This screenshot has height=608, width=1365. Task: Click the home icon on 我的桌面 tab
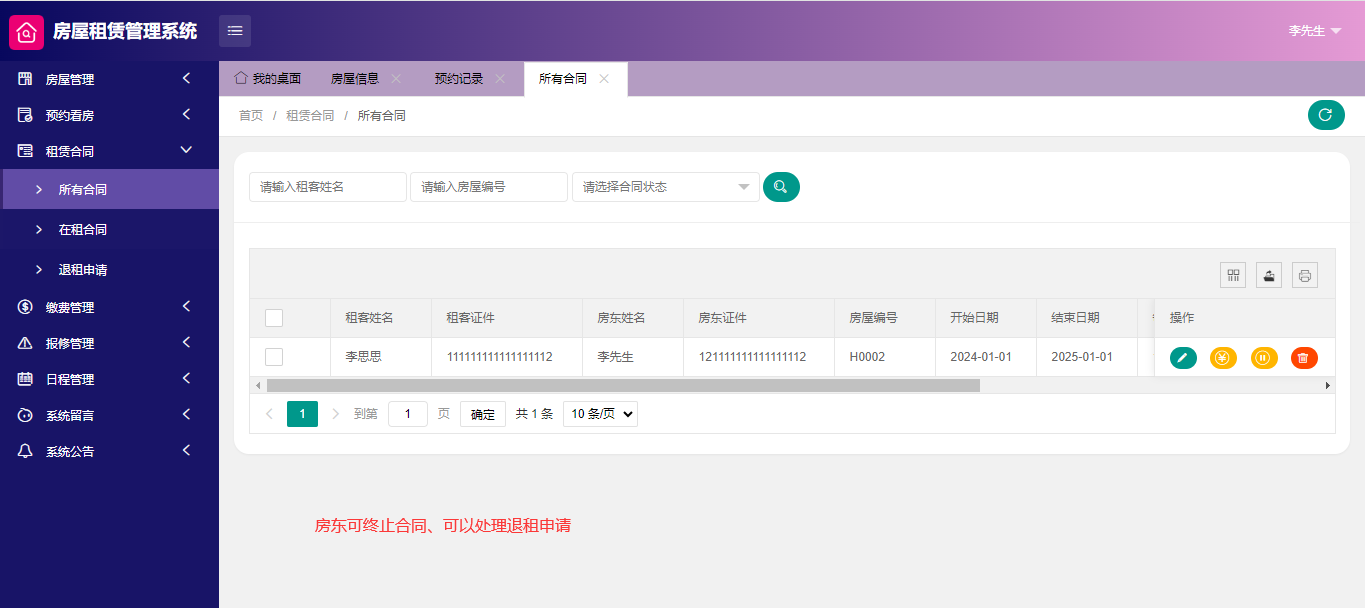point(240,78)
